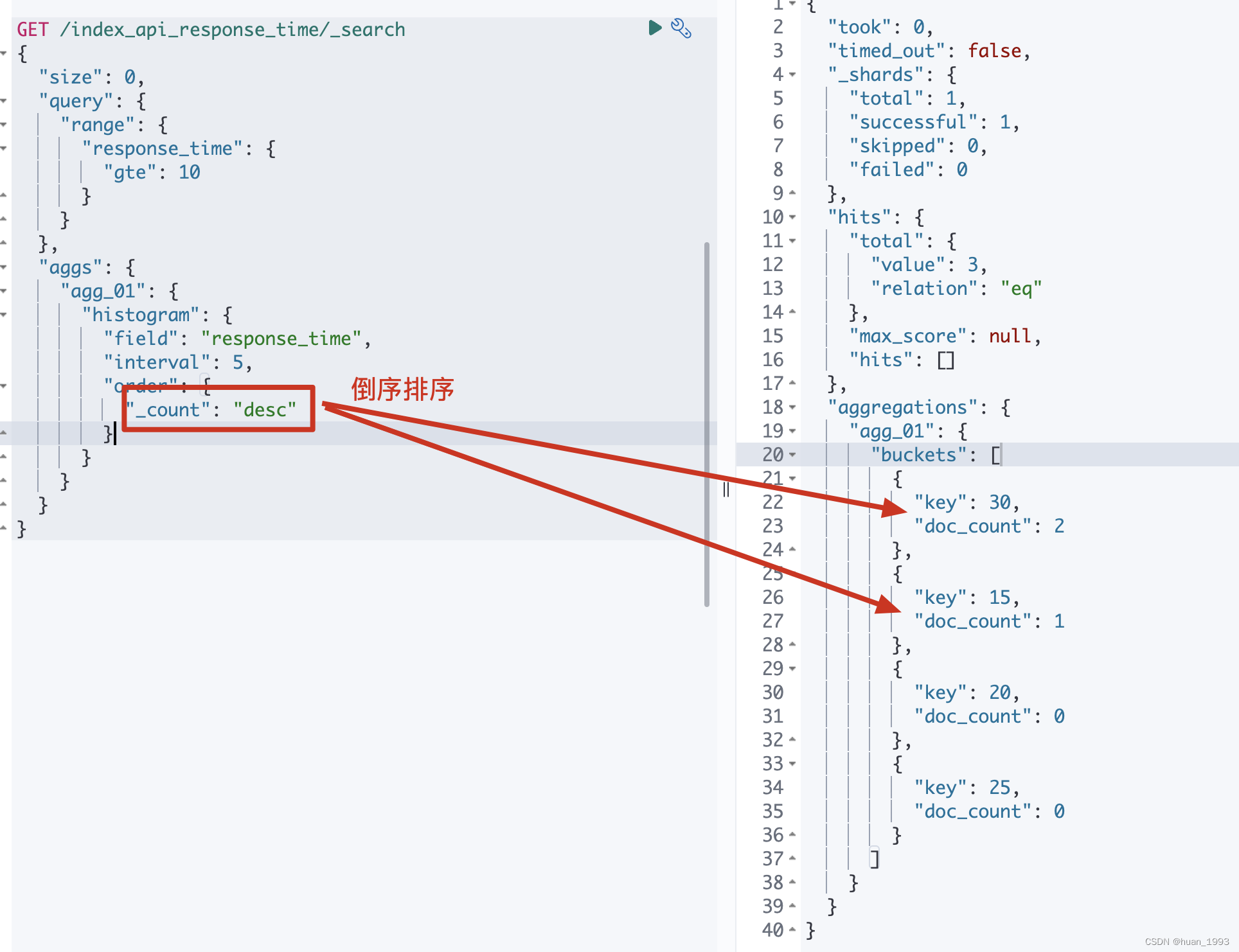Click the "key": 25 line
Screen dimensions: 1239x952
(967, 788)
